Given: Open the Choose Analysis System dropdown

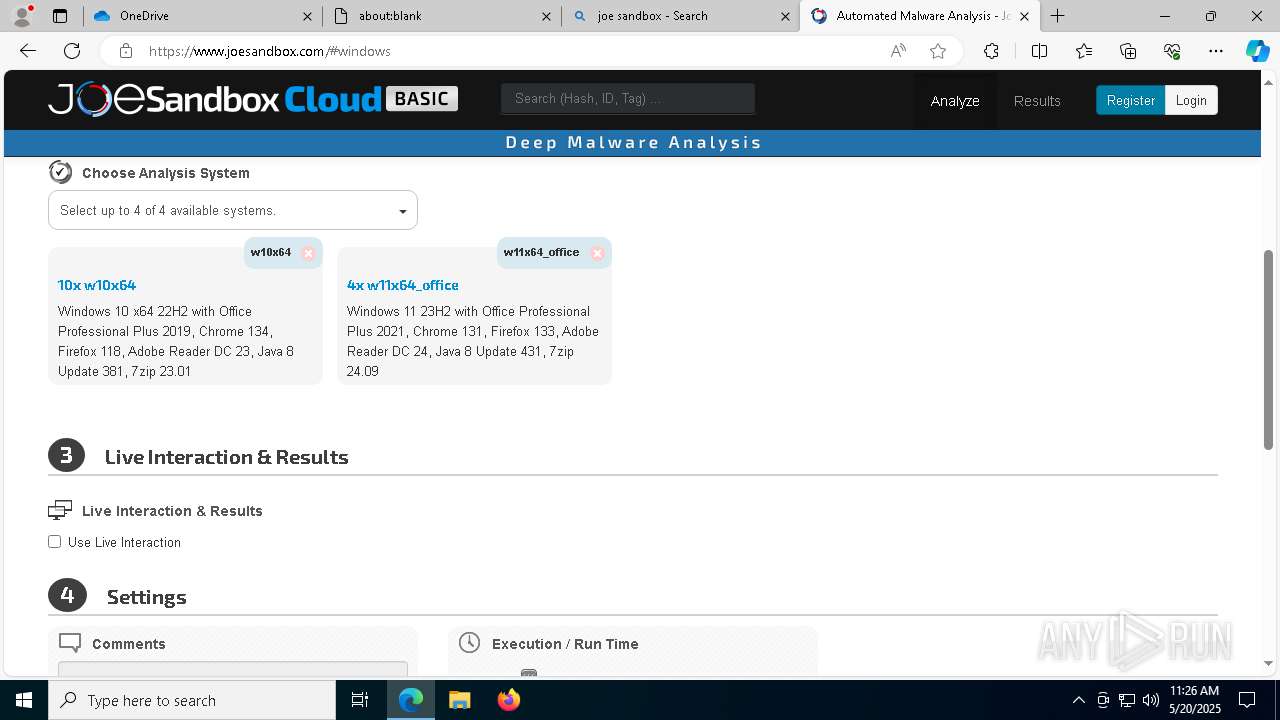Looking at the screenshot, I should pos(233,210).
